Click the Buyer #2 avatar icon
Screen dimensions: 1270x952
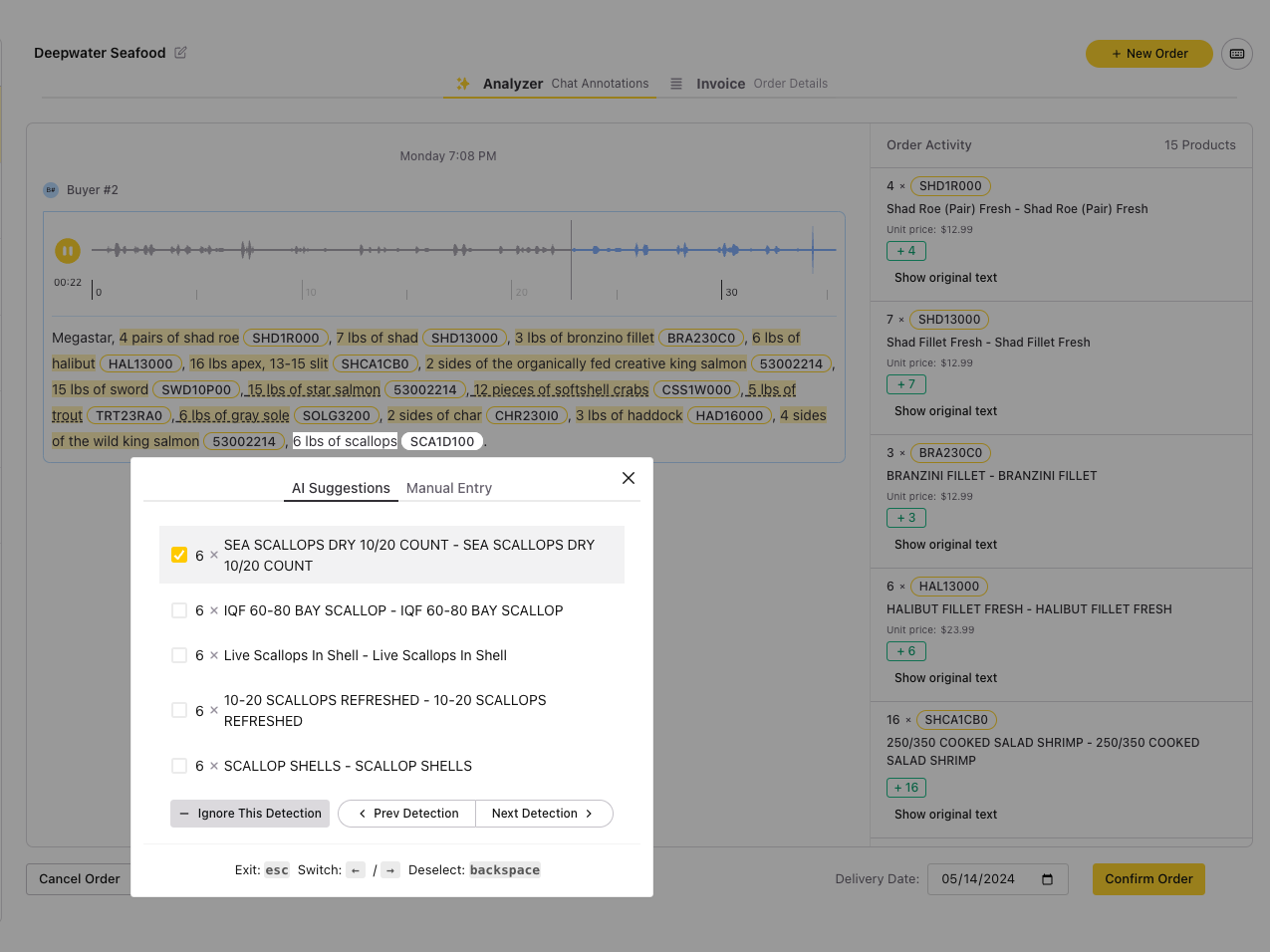pos(51,190)
